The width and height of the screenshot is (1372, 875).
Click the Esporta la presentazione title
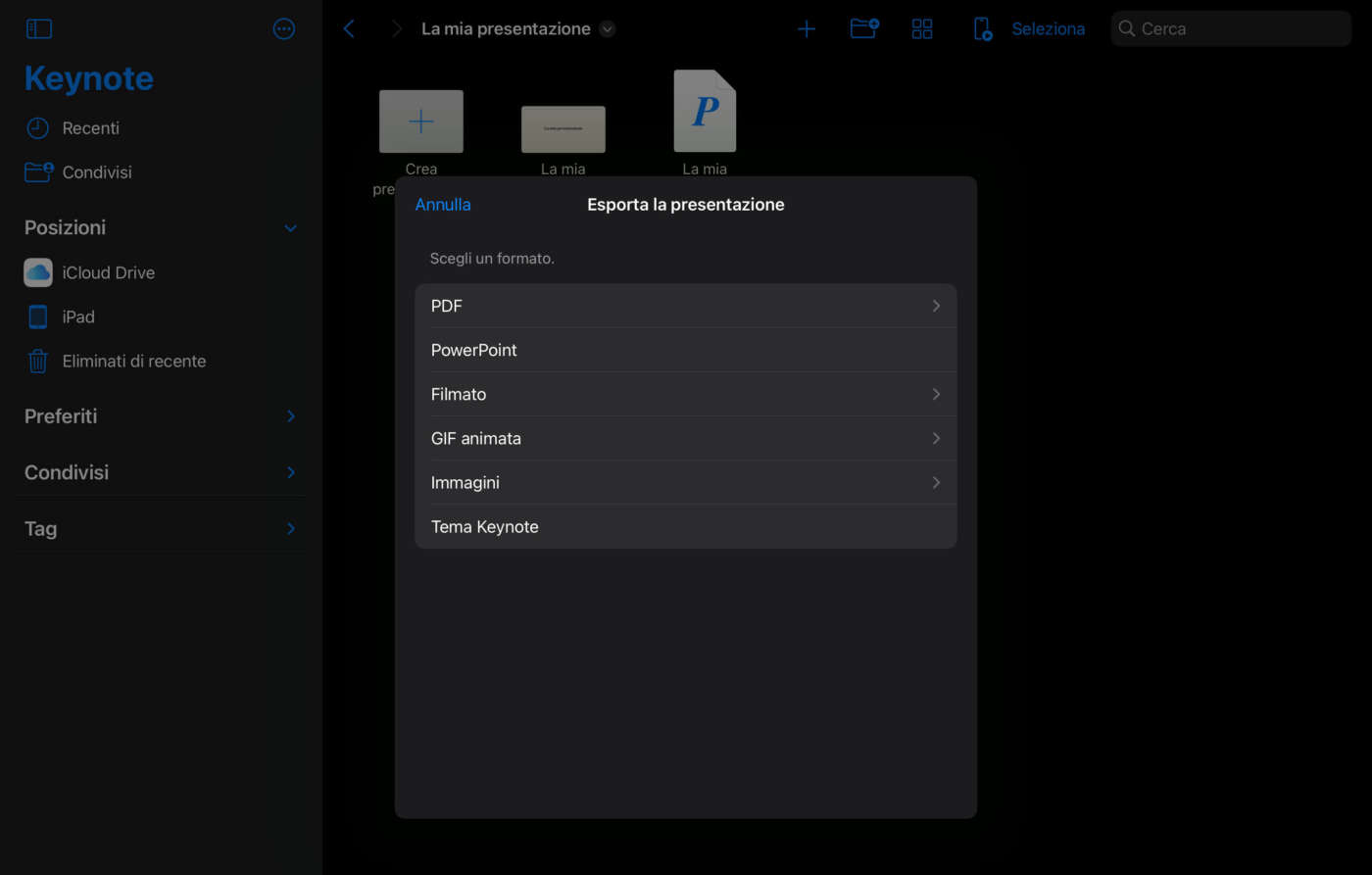coord(686,205)
